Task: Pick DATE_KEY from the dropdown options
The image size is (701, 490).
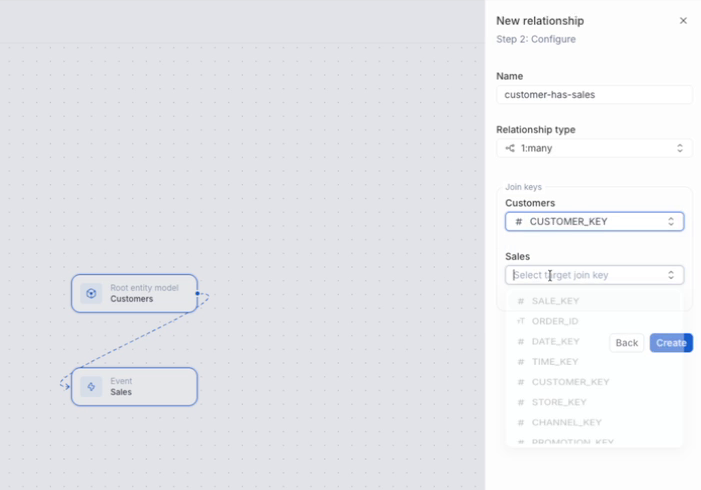Action: pos(555,341)
